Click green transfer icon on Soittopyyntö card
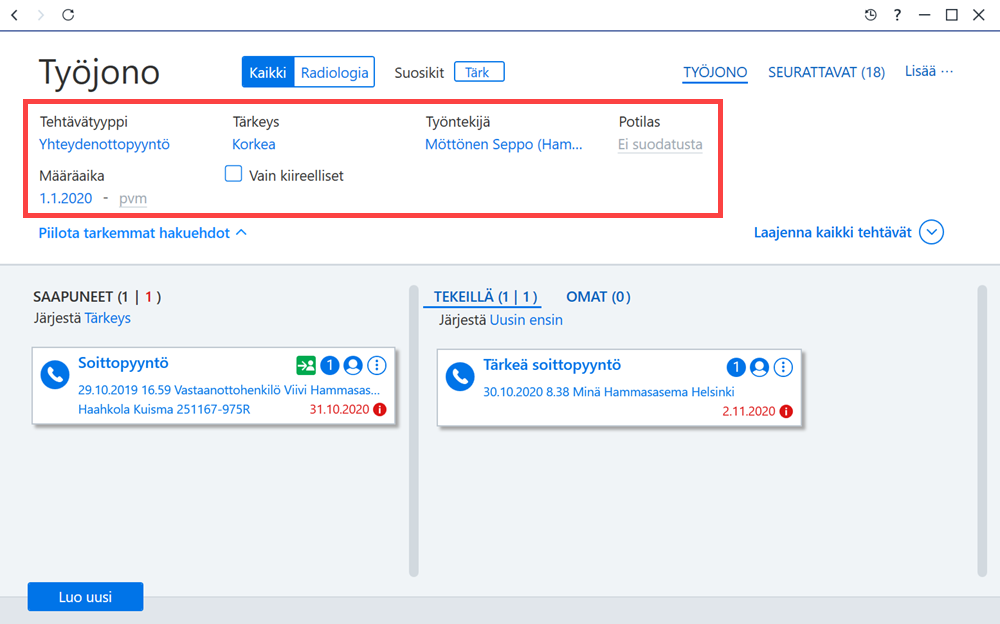This screenshot has width=1000, height=624. click(306, 366)
